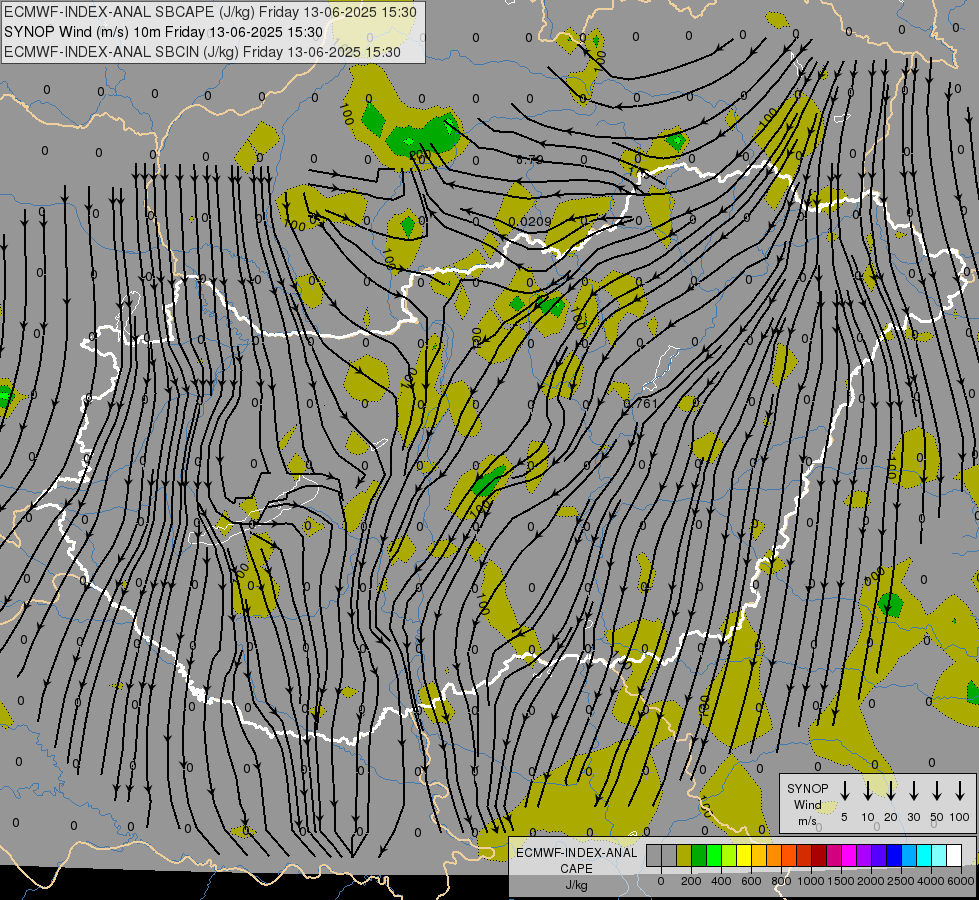Click the wind arrow above the 50 m/s label
Image resolution: width=979 pixels, height=900 pixels.
[937, 790]
